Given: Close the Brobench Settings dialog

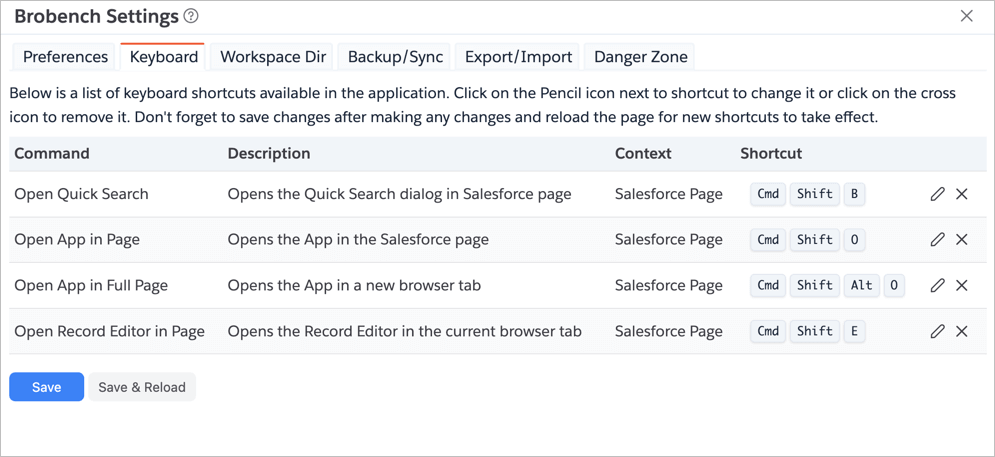Looking at the screenshot, I should pyautogui.click(x=966, y=16).
